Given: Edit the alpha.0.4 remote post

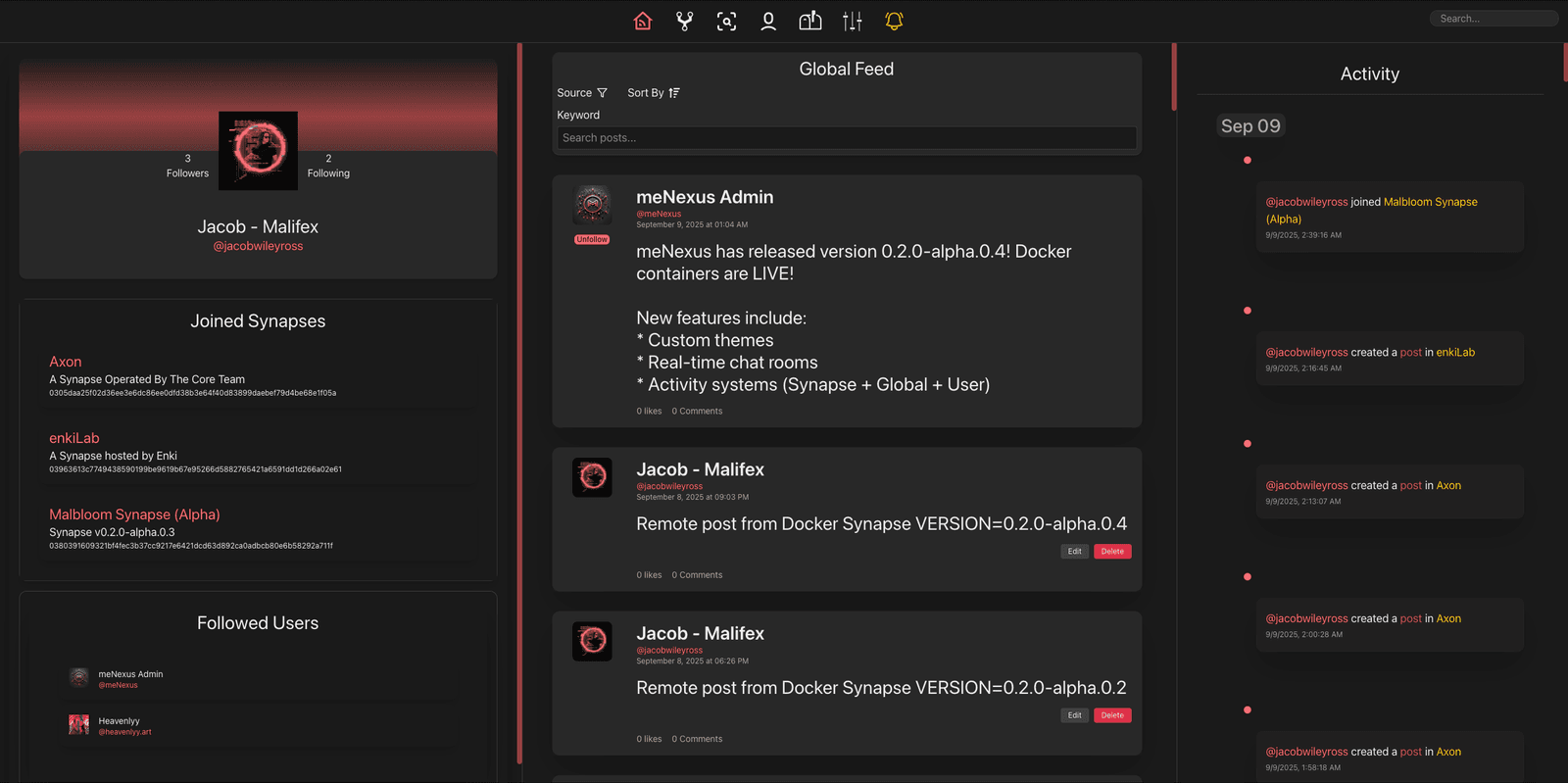Looking at the screenshot, I should tap(1074, 552).
